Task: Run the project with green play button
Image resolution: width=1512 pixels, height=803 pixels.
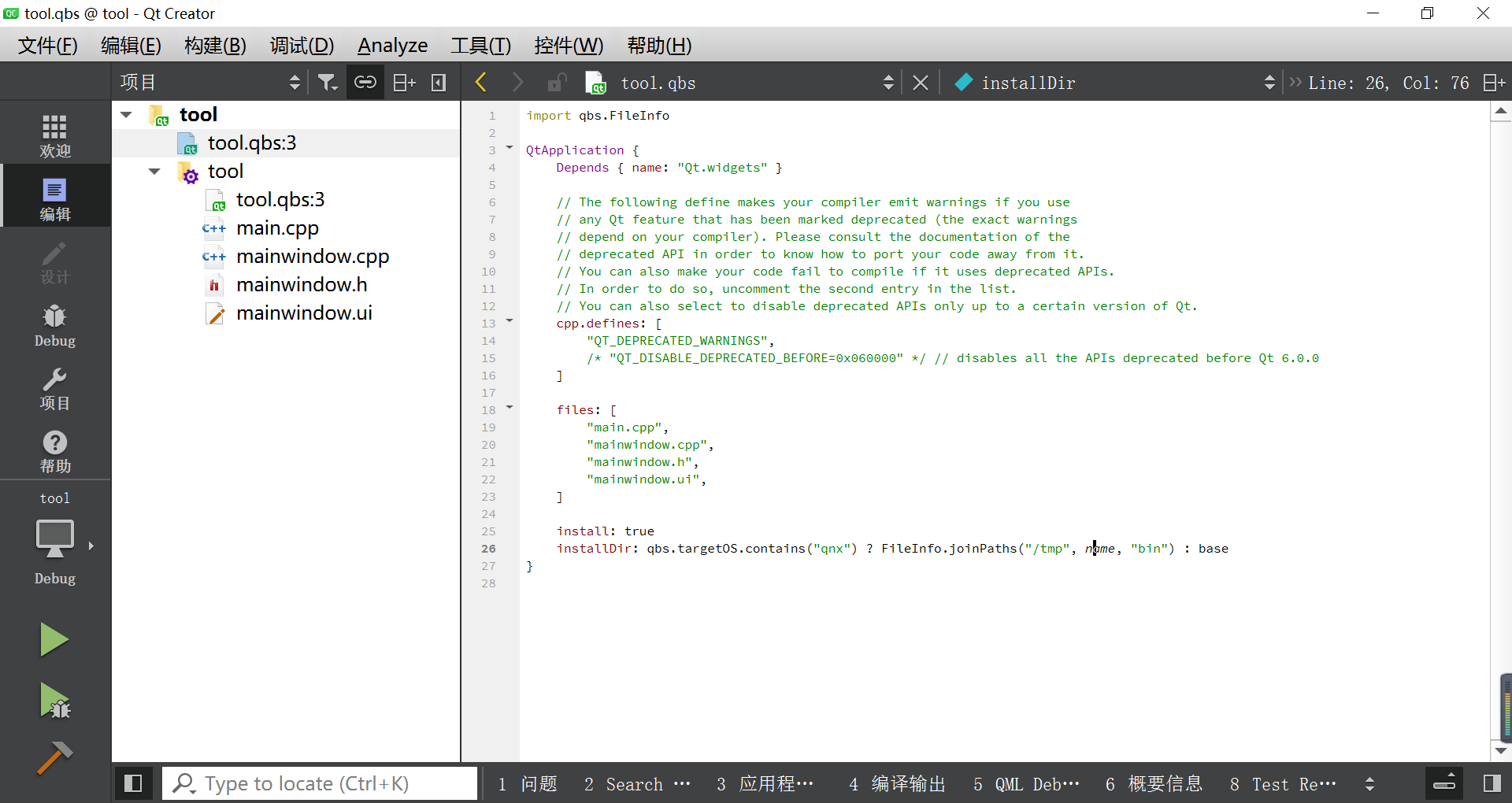Action: pyautogui.click(x=54, y=639)
